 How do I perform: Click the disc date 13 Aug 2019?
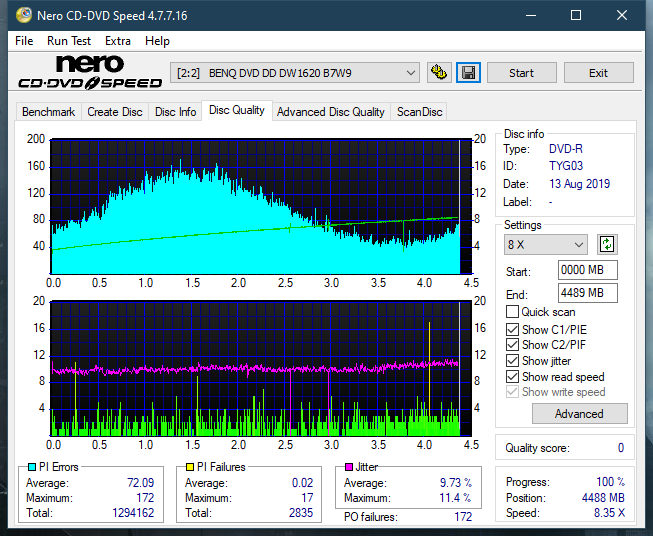[579, 184]
